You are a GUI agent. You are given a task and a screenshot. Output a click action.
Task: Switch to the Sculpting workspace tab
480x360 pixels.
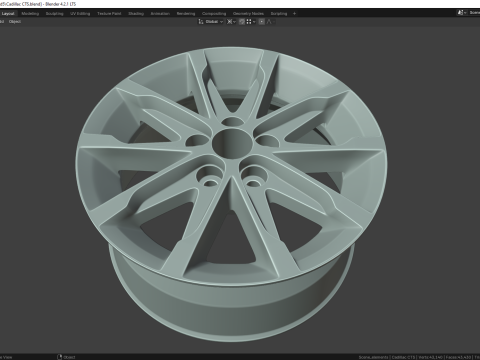point(54,14)
